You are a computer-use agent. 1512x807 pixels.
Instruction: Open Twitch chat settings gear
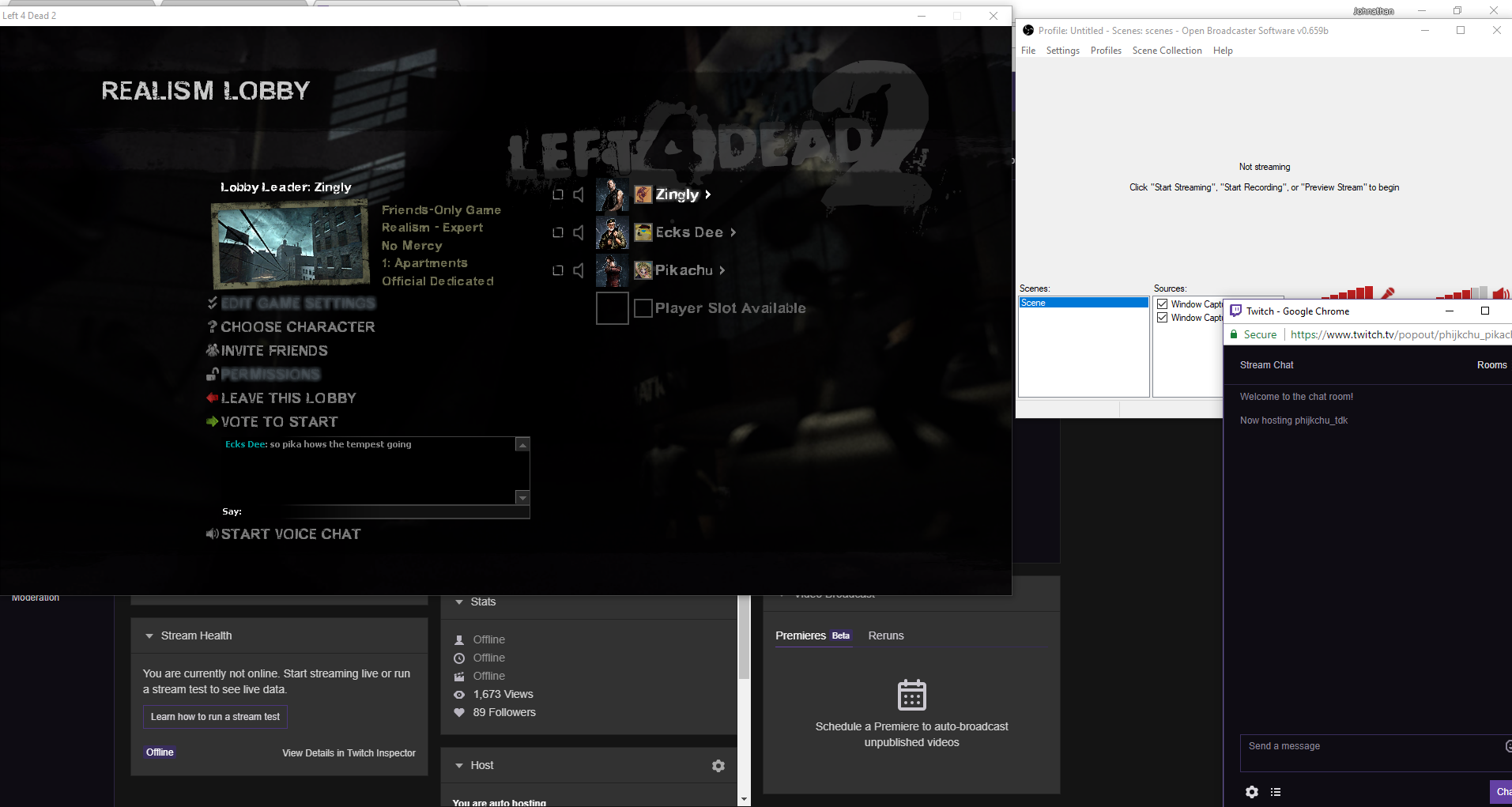tap(1252, 792)
